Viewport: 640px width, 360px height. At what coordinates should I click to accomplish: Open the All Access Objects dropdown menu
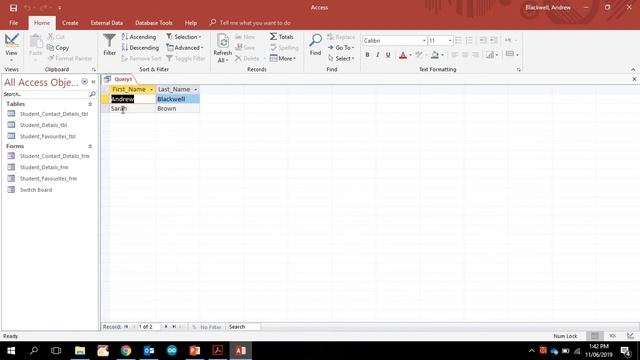tap(84, 82)
